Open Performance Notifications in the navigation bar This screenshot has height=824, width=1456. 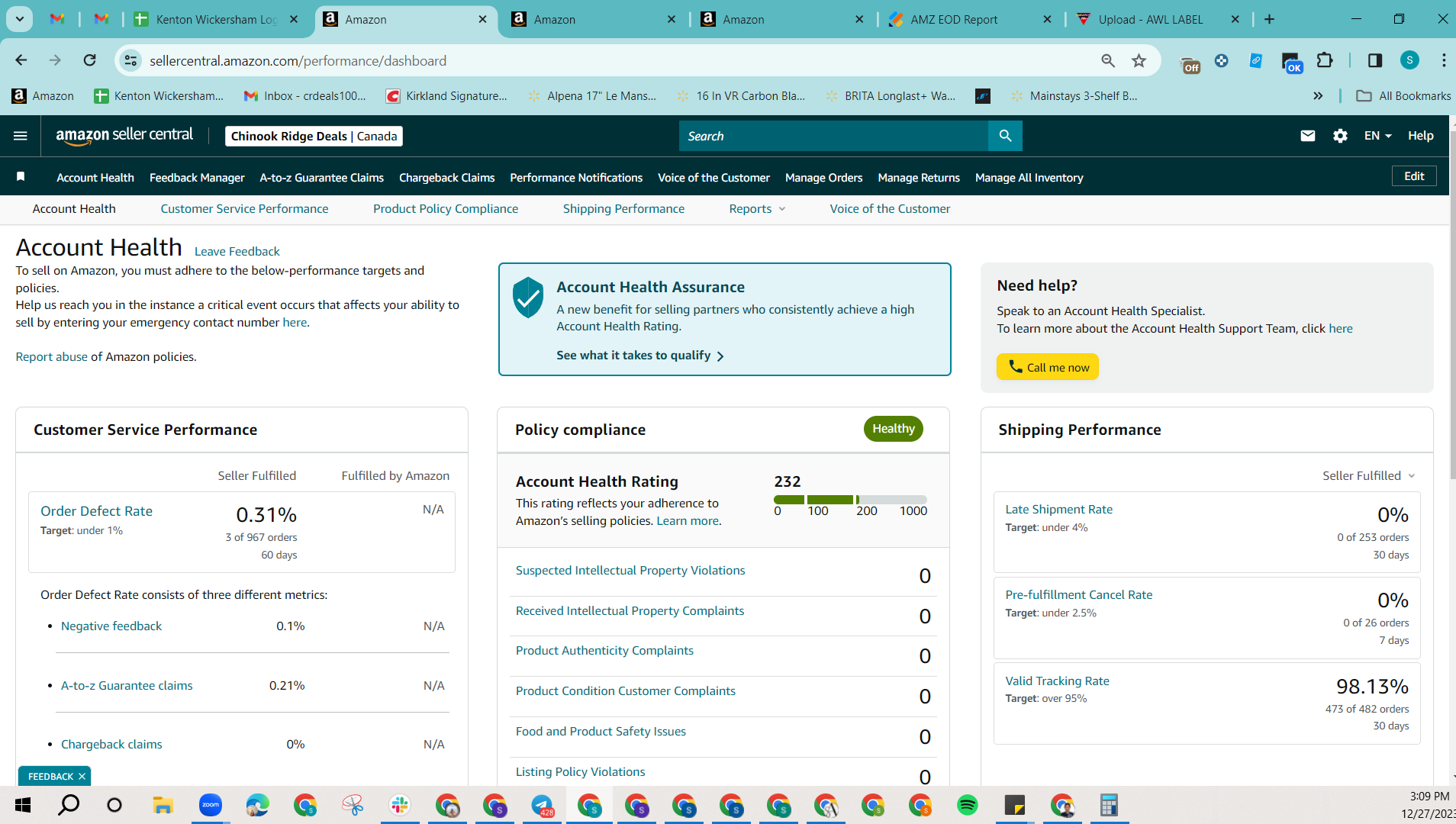point(576,178)
